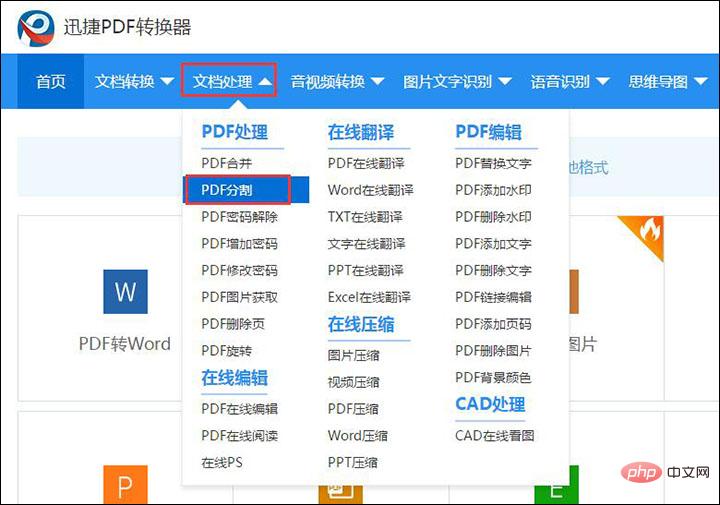Open PDF删除水印
This screenshot has height=505, width=720.
[493, 217]
